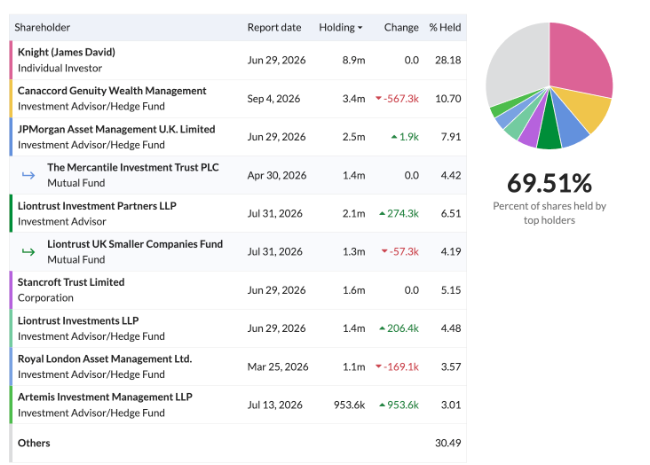Click green sub-holding arrow beside Liontrust UK Smaller Companies
This screenshot has width=650, height=465.
pyautogui.click(x=28, y=252)
